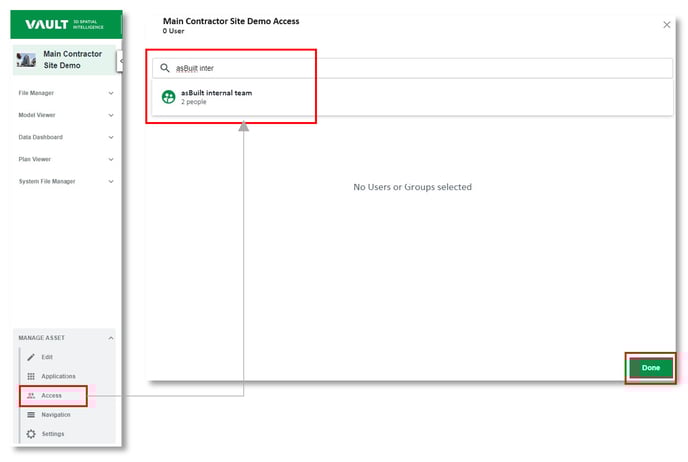Expand the Model Viewer chevron
Screen dimensions: 688x462
pos(111,115)
